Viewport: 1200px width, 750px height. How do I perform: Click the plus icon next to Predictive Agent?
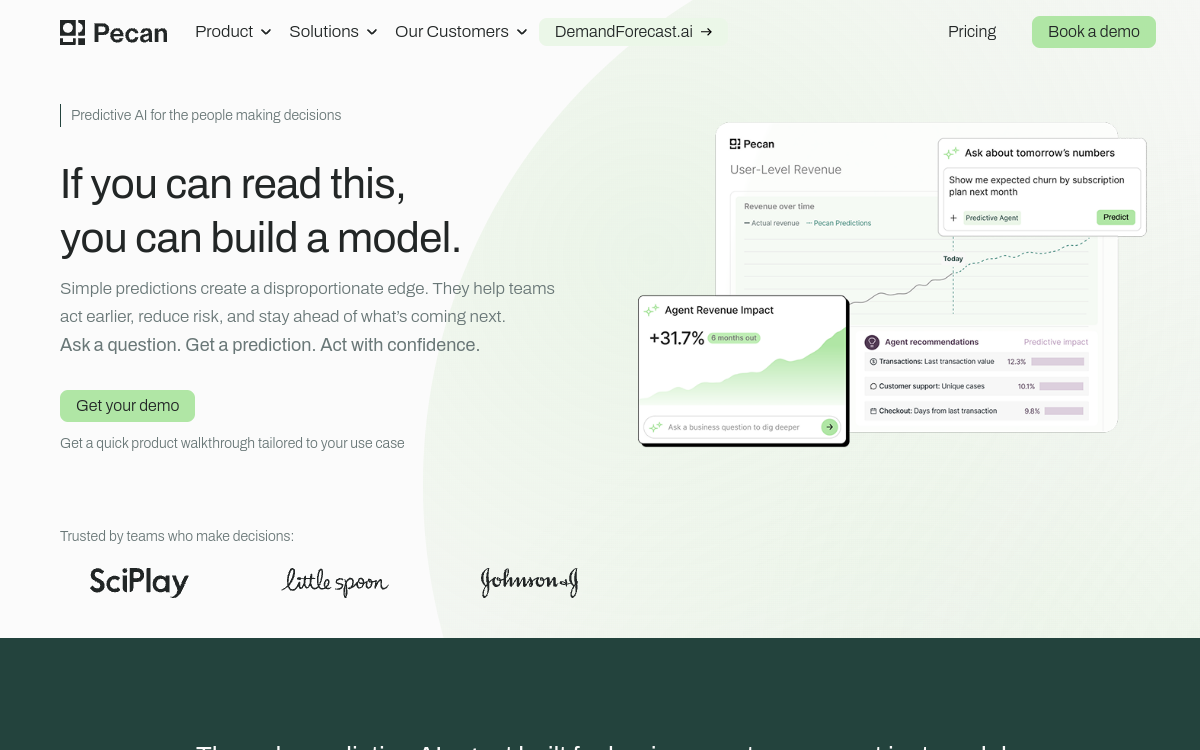[953, 218]
